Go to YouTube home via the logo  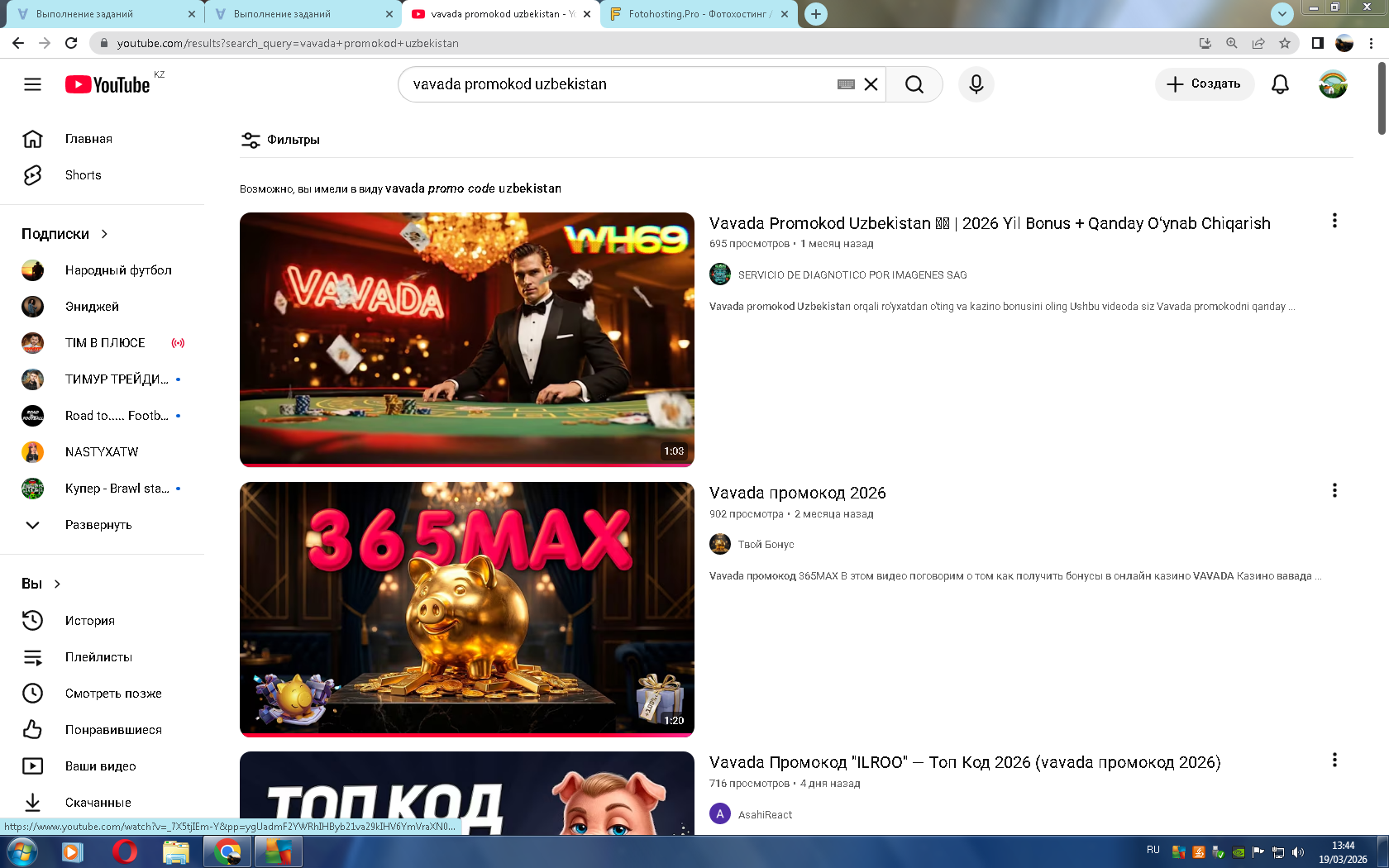(107, 84)
